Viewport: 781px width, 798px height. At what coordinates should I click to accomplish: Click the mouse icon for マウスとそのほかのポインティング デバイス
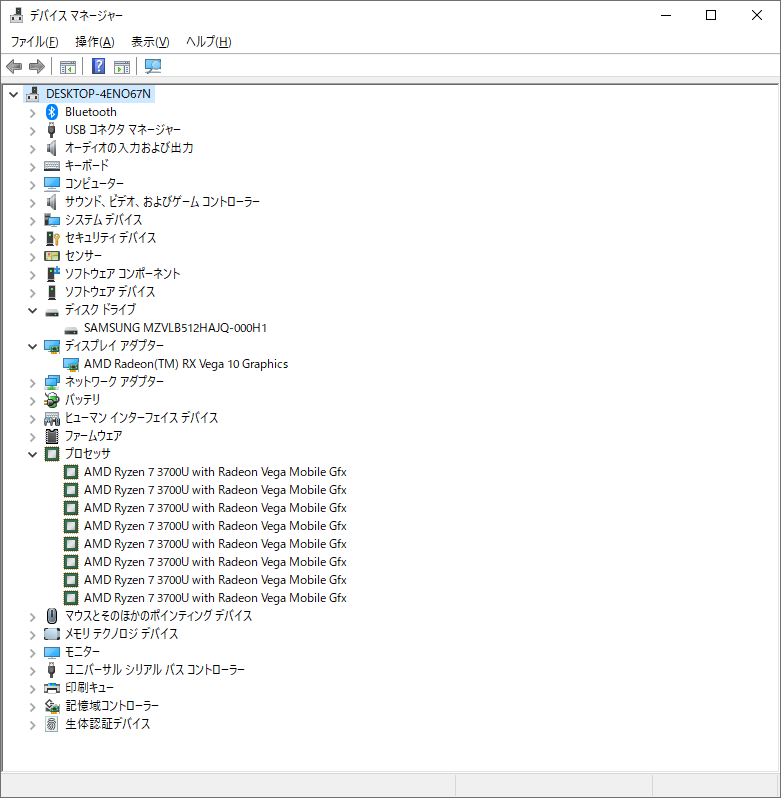tap(51, 616)
